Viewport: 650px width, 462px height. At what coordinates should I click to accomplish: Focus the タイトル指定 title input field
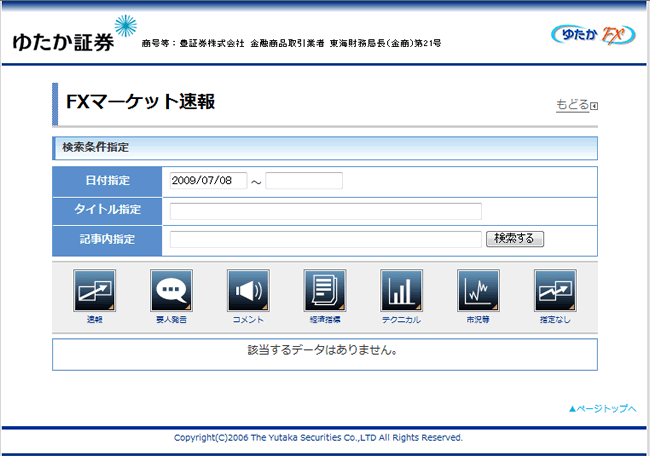(x=325, y=211)
